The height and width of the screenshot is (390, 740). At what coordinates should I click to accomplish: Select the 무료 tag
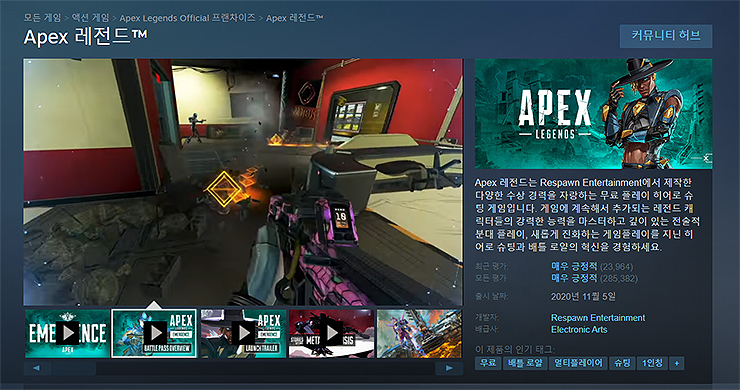488,363
